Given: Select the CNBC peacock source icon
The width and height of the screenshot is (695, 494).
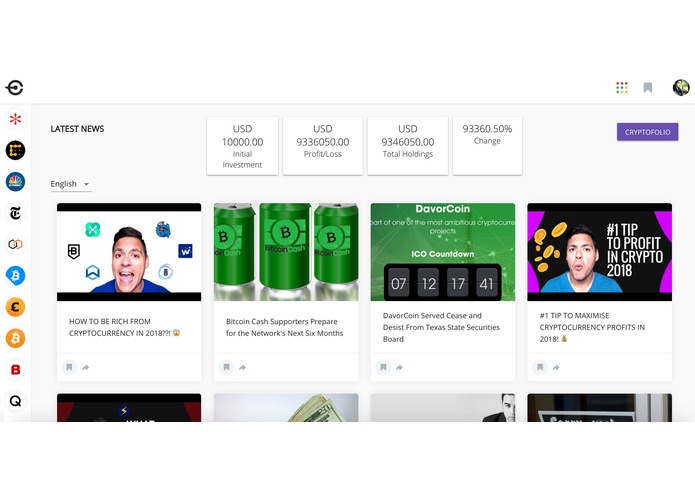Looking at the screenshot, I should click(16, 182).
